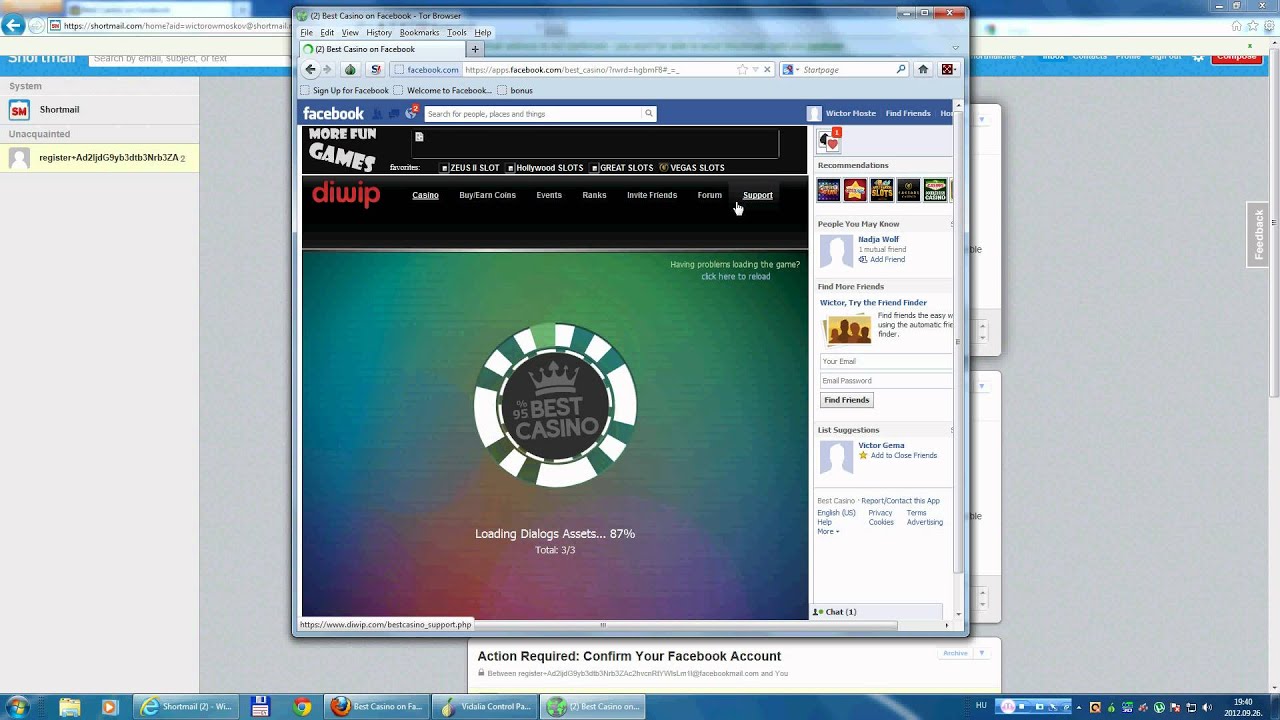Viewport: 1280px width, 720px height.
Task: Click the Tor onion button
Action: tap(350, 69)
